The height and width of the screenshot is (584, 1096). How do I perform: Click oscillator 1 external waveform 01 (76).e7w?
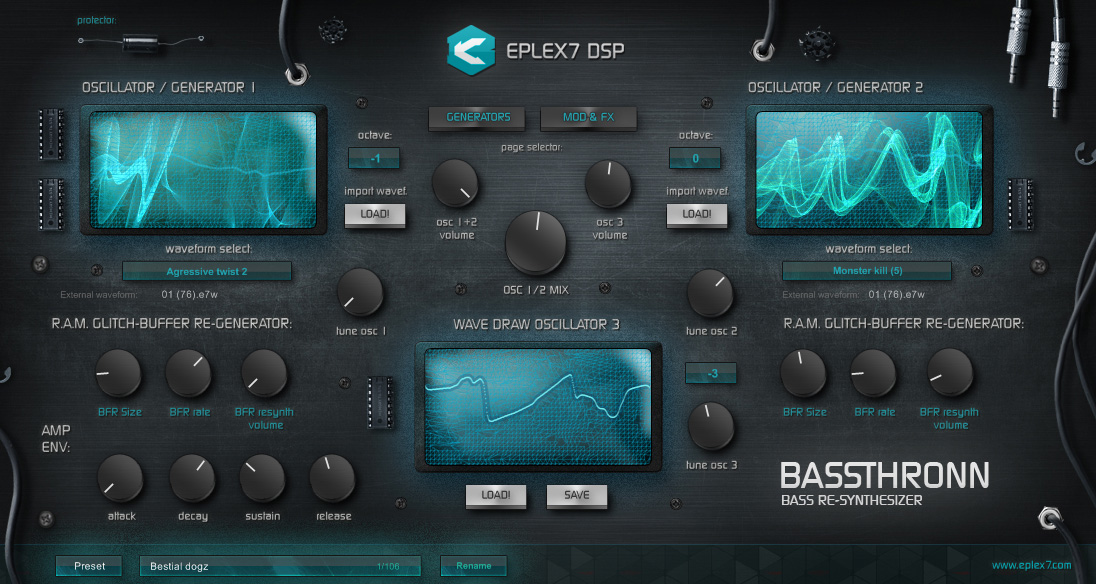[x=189, y=295]
